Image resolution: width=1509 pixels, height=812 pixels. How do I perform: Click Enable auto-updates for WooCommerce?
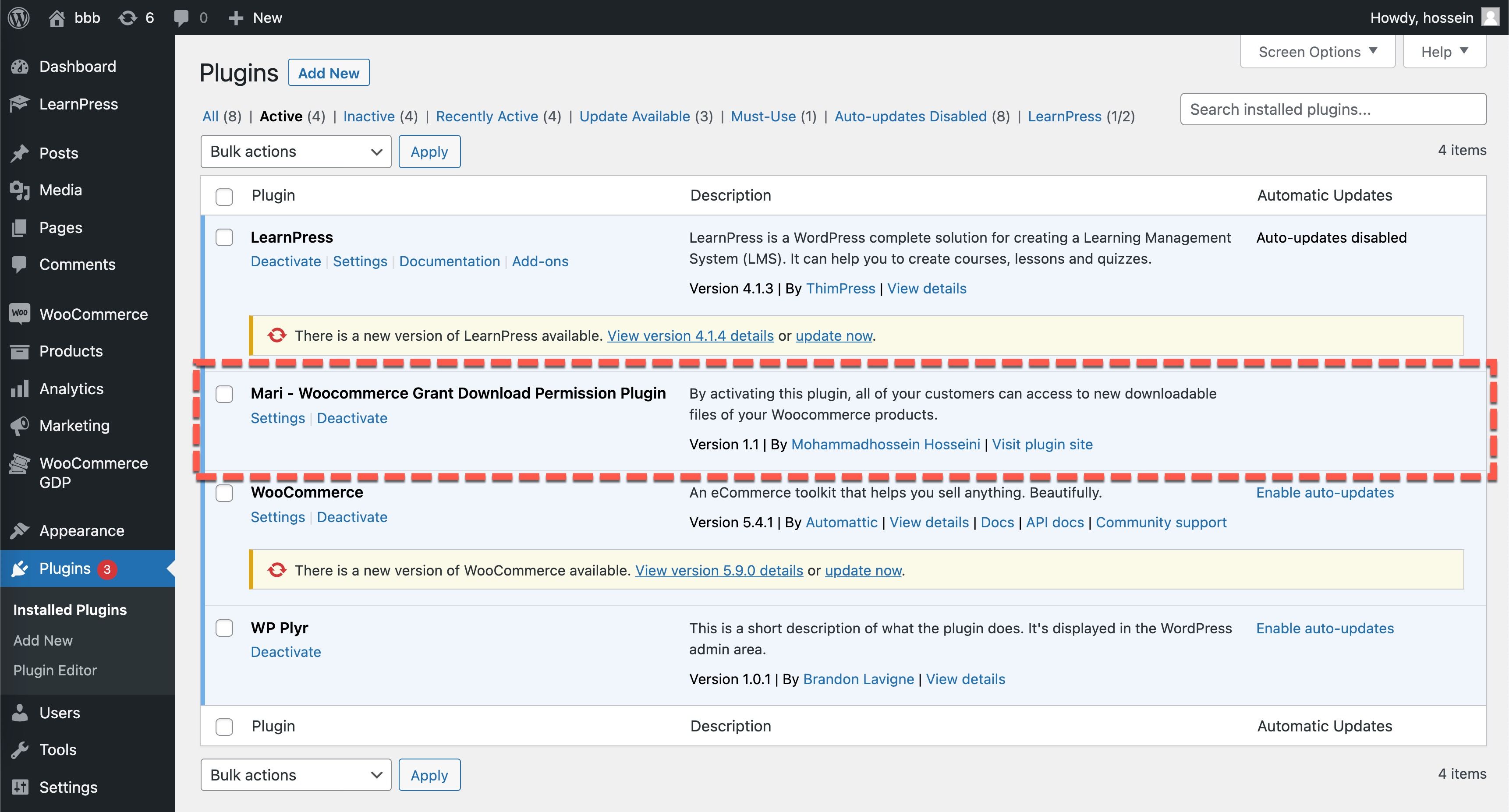[1325, 492]
